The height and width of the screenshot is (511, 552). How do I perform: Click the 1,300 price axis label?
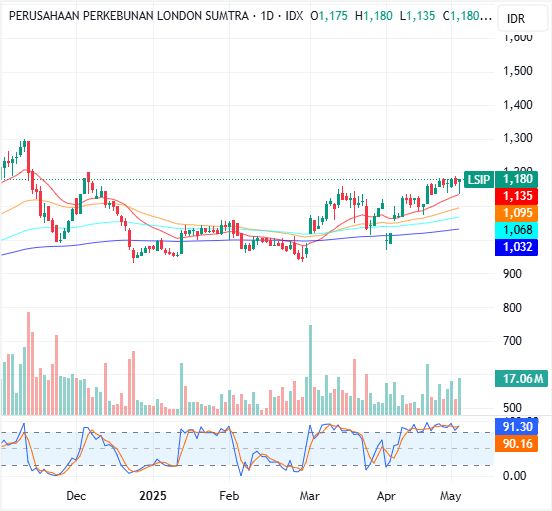518,138
